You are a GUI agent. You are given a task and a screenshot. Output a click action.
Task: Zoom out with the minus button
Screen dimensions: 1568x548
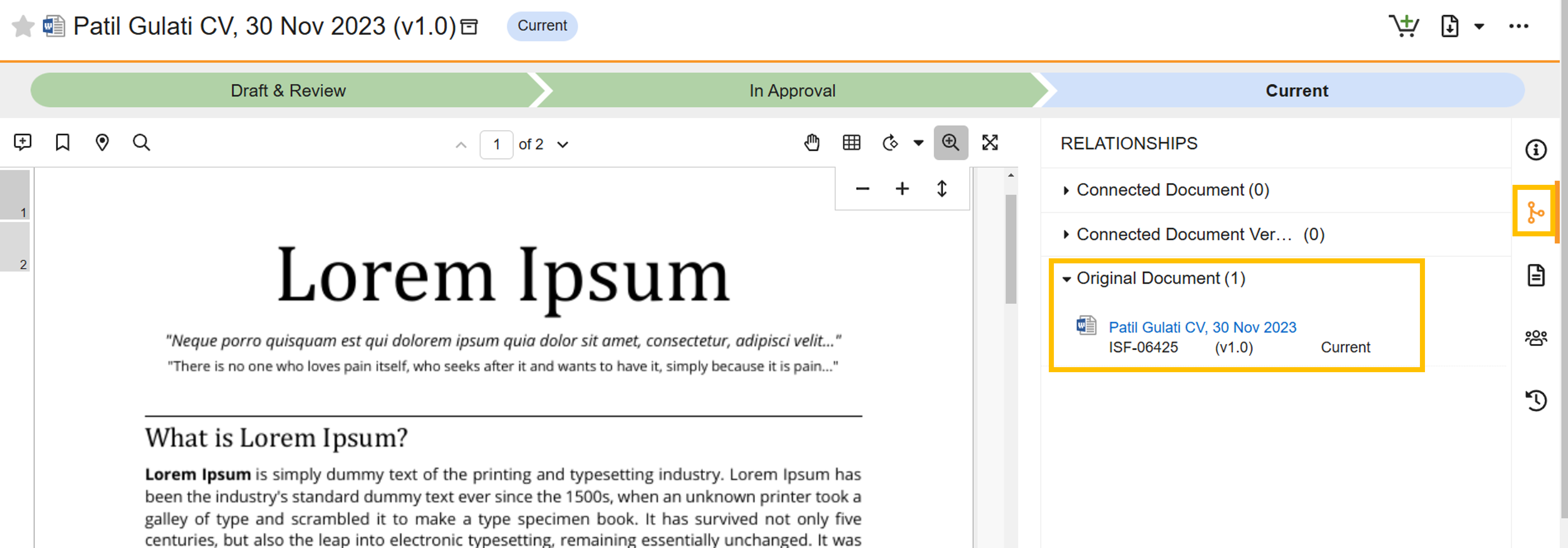[x=862, y=189]
